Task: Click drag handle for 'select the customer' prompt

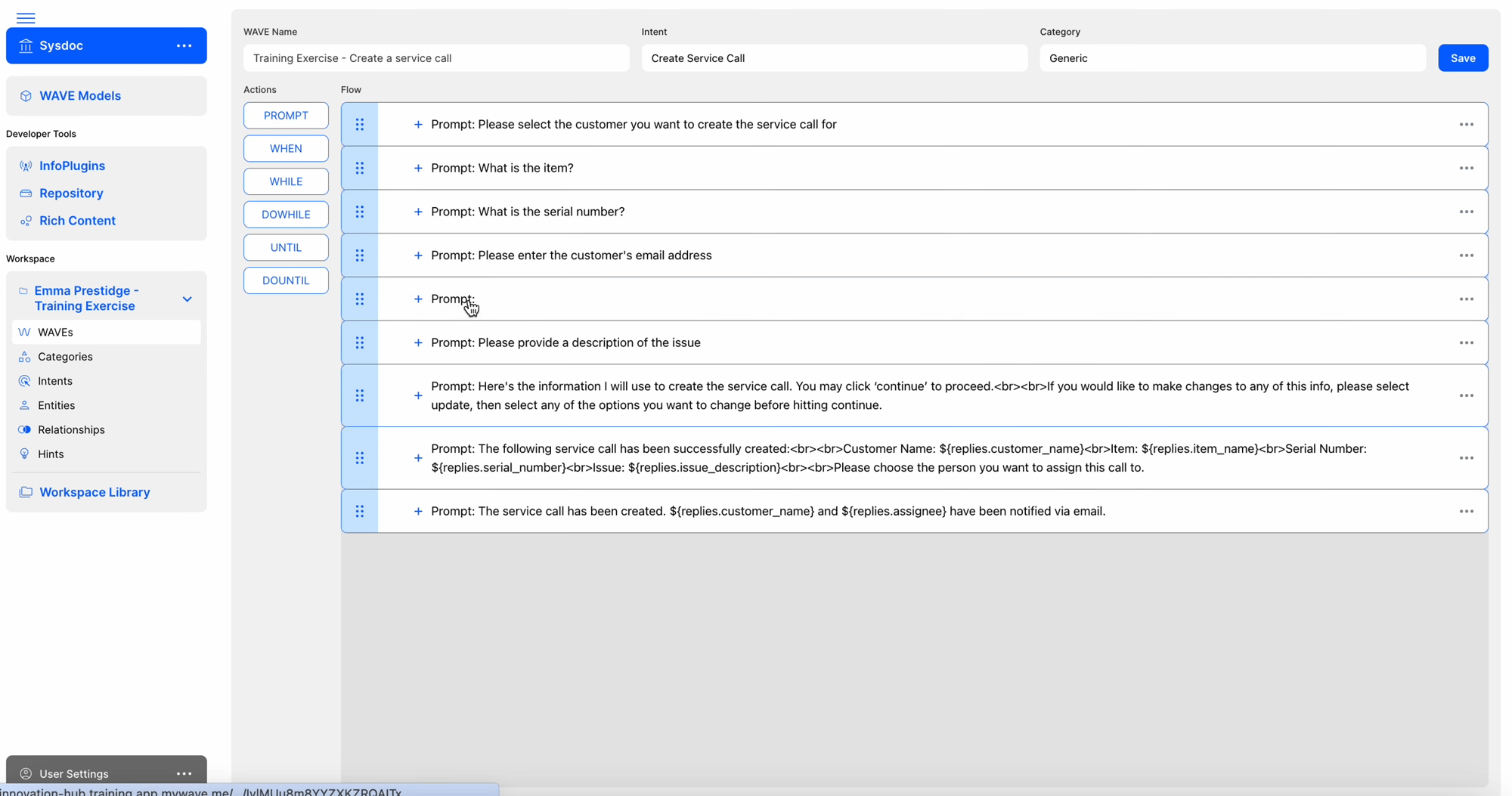Action: 360,124
